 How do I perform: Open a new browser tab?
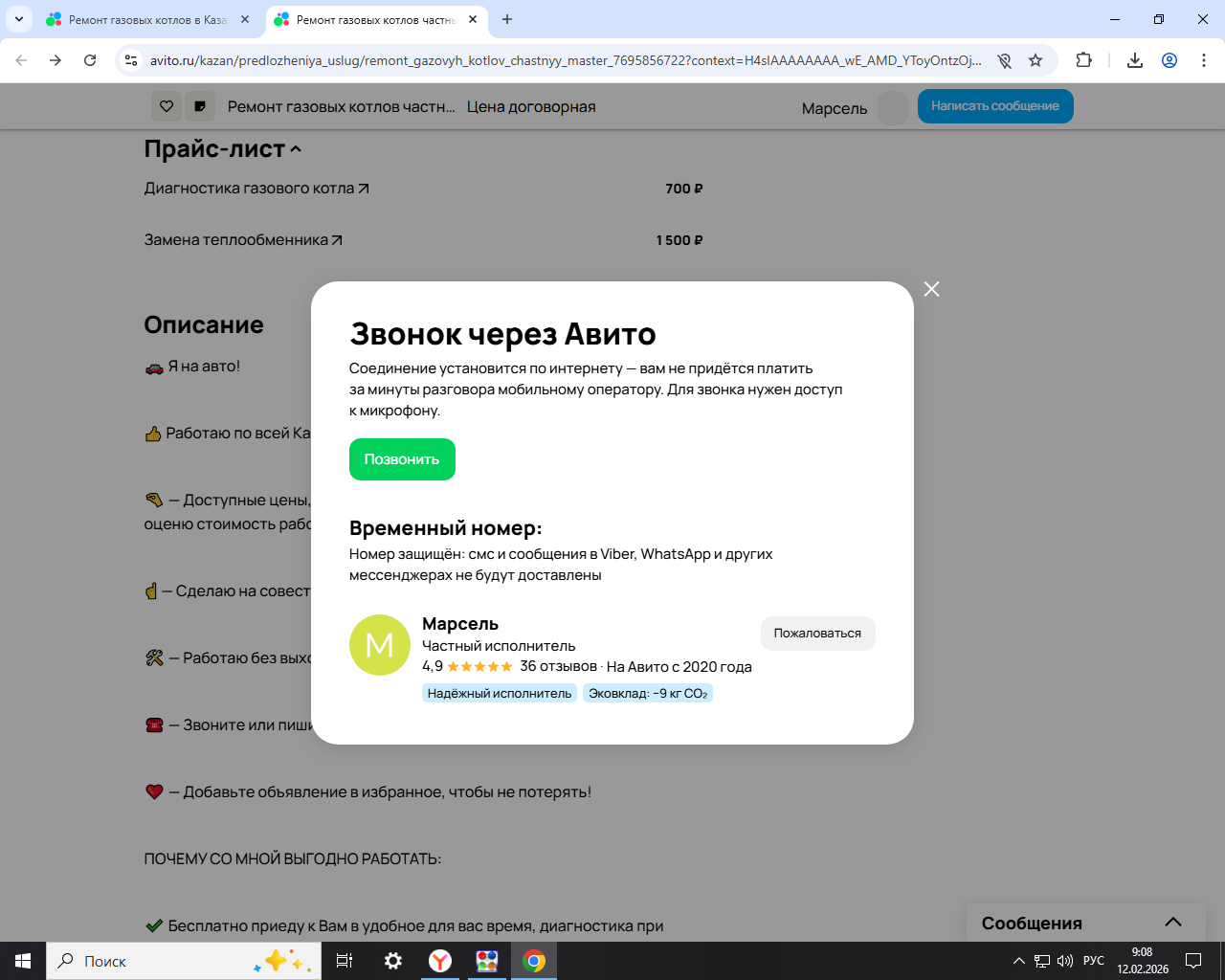click(x=507, y=19)
